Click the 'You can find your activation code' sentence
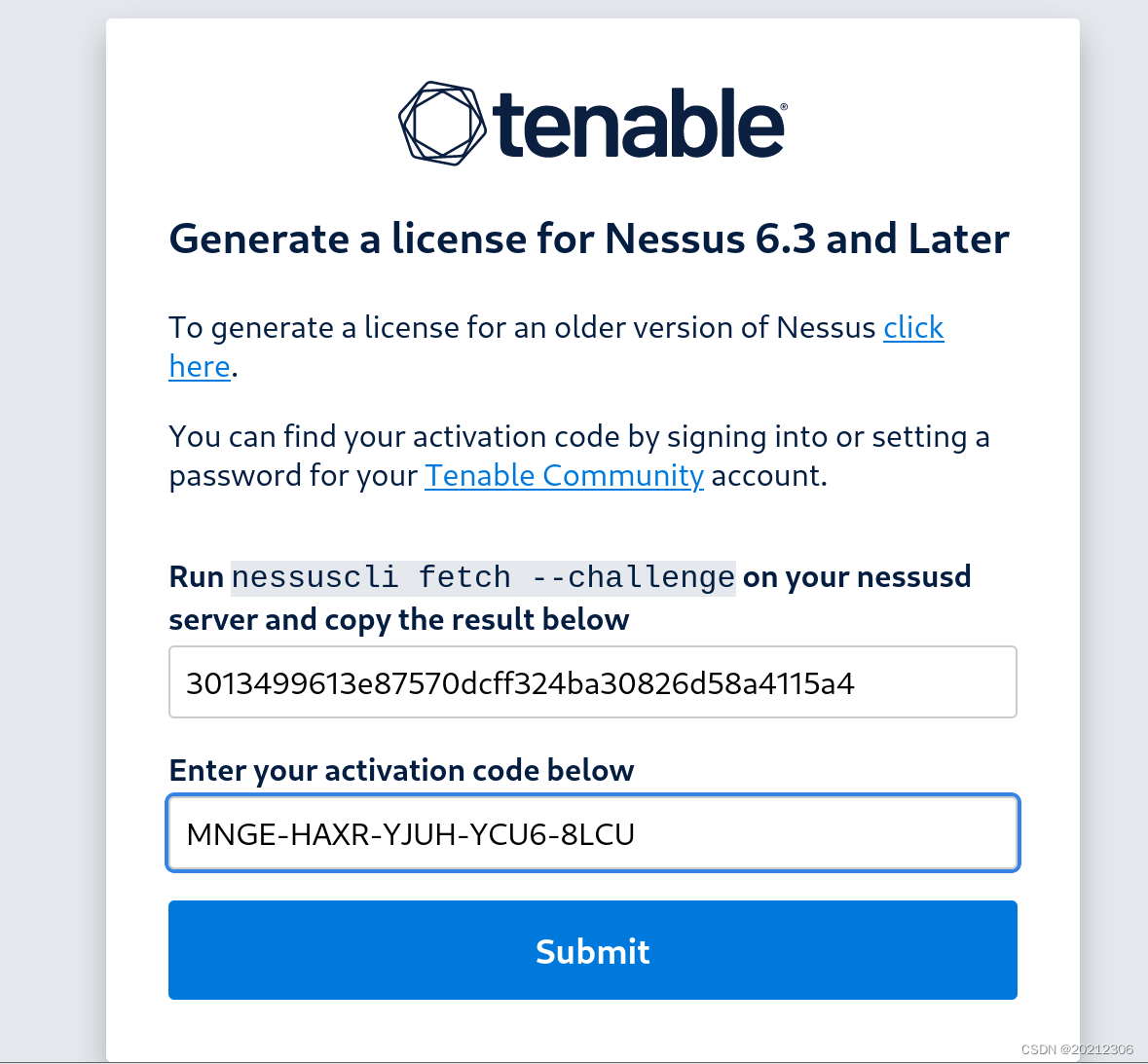Image resolution: width=1148 pixels, height=1064 pixels. coord(578,437)
